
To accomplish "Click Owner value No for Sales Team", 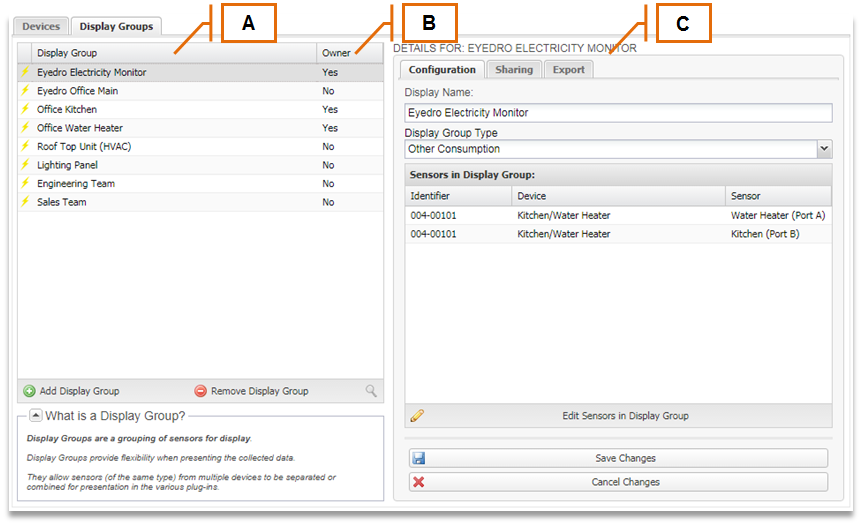I will (328, 202).
